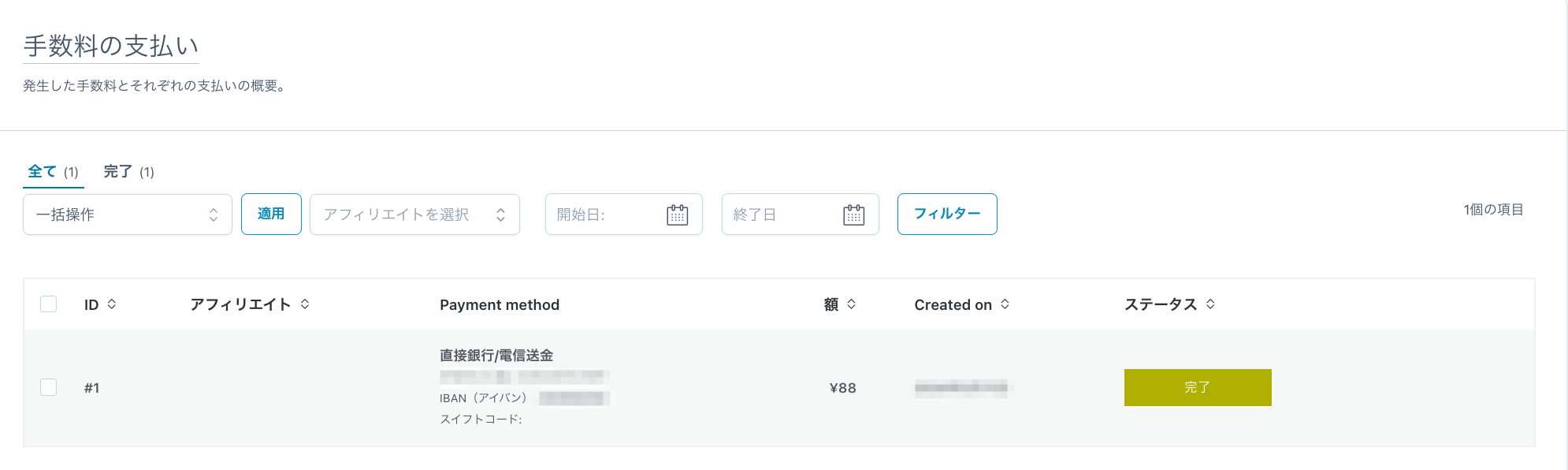Sort by 額 amount column arrow
The image size is (1568, 470).
click(x=851, y=304)
